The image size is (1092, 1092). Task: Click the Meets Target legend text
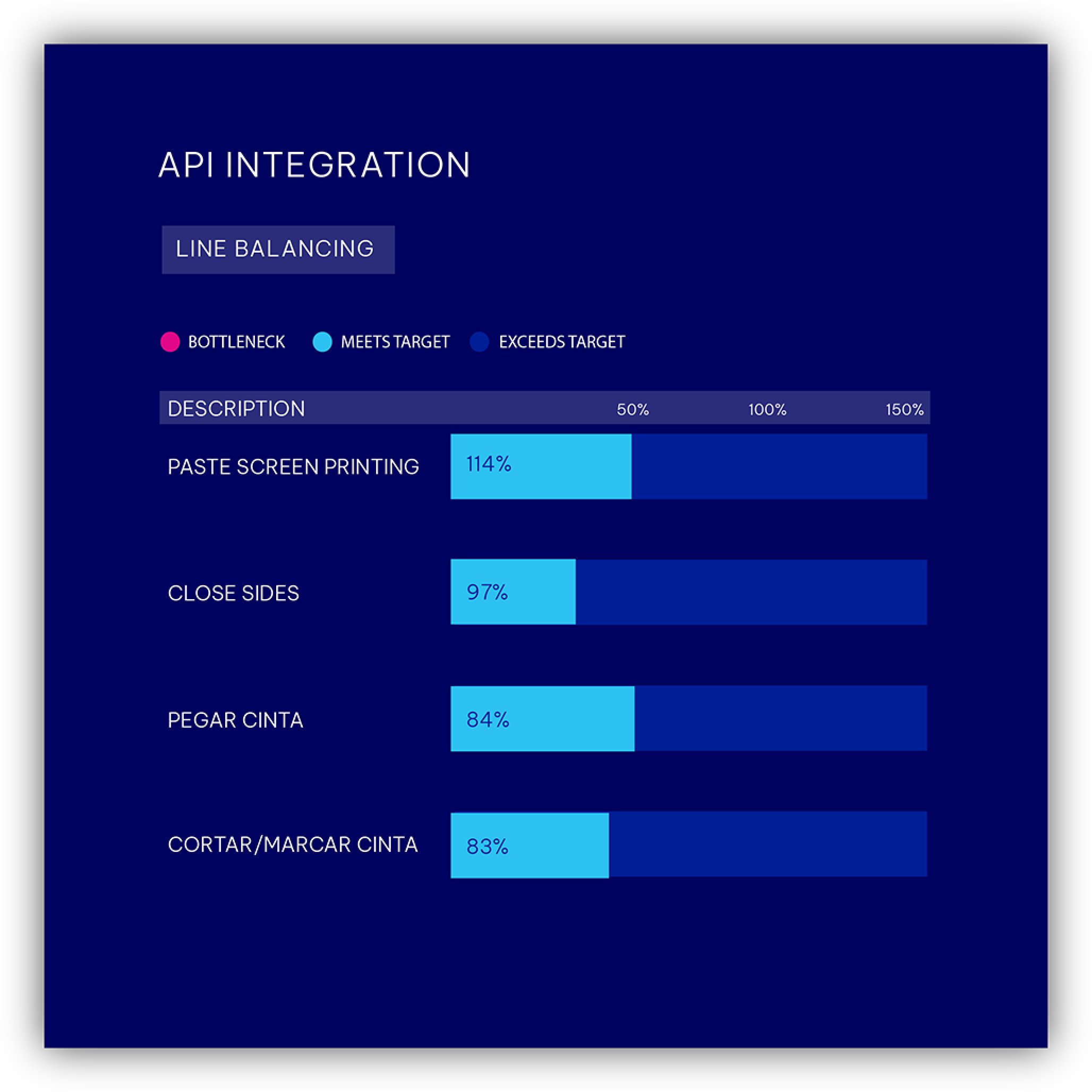click(x=395, y=342)
